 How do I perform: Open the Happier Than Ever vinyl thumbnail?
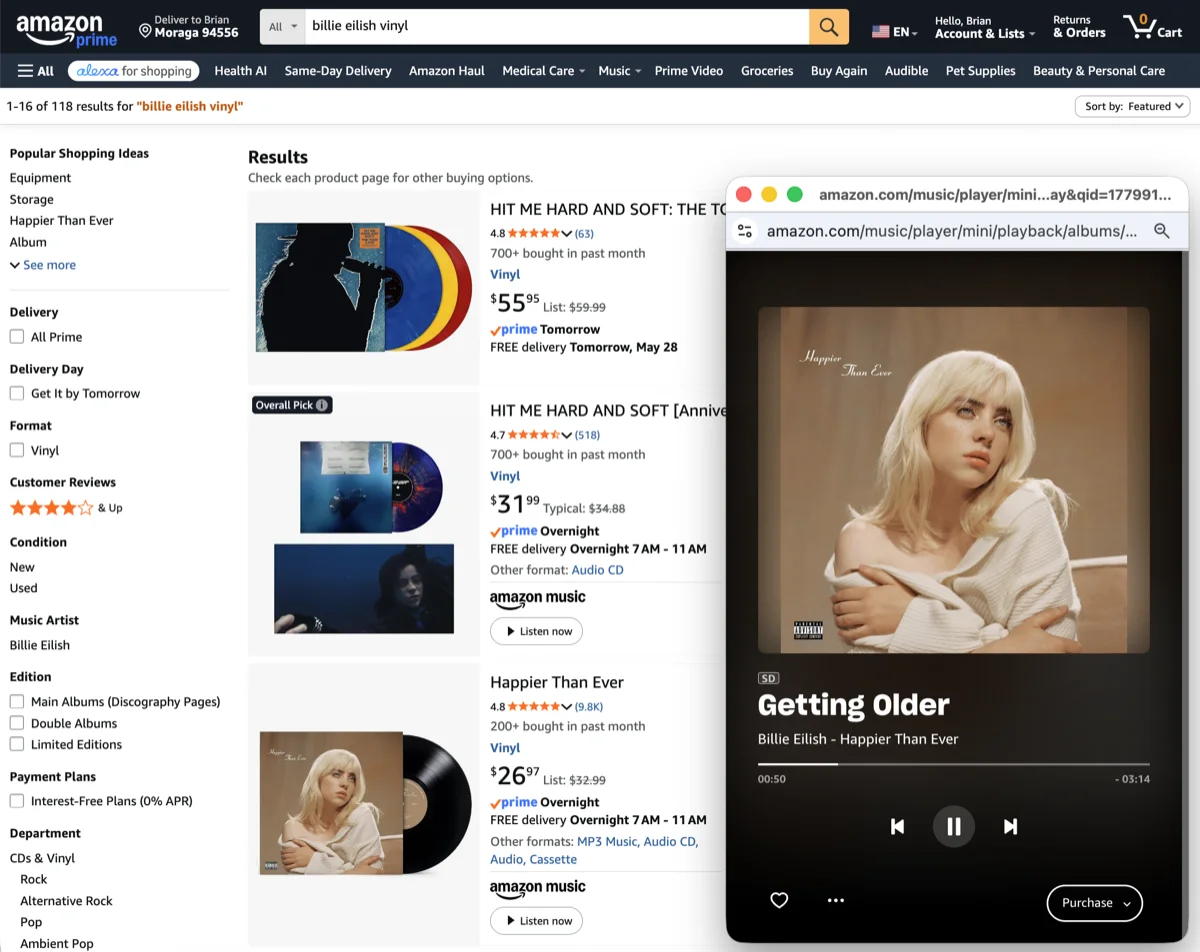pyautogui.click(x=364, y=804)
